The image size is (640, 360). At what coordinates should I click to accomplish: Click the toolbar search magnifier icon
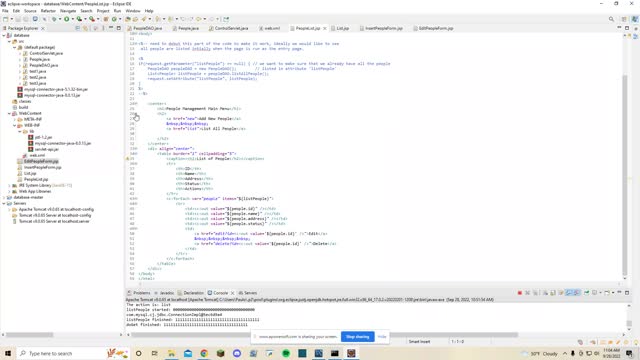click(611, 19)
